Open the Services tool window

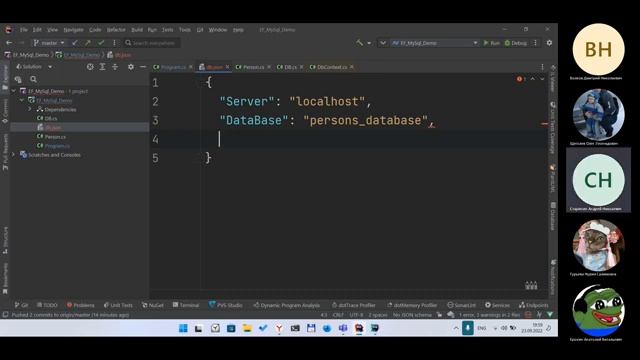point(497,305)
